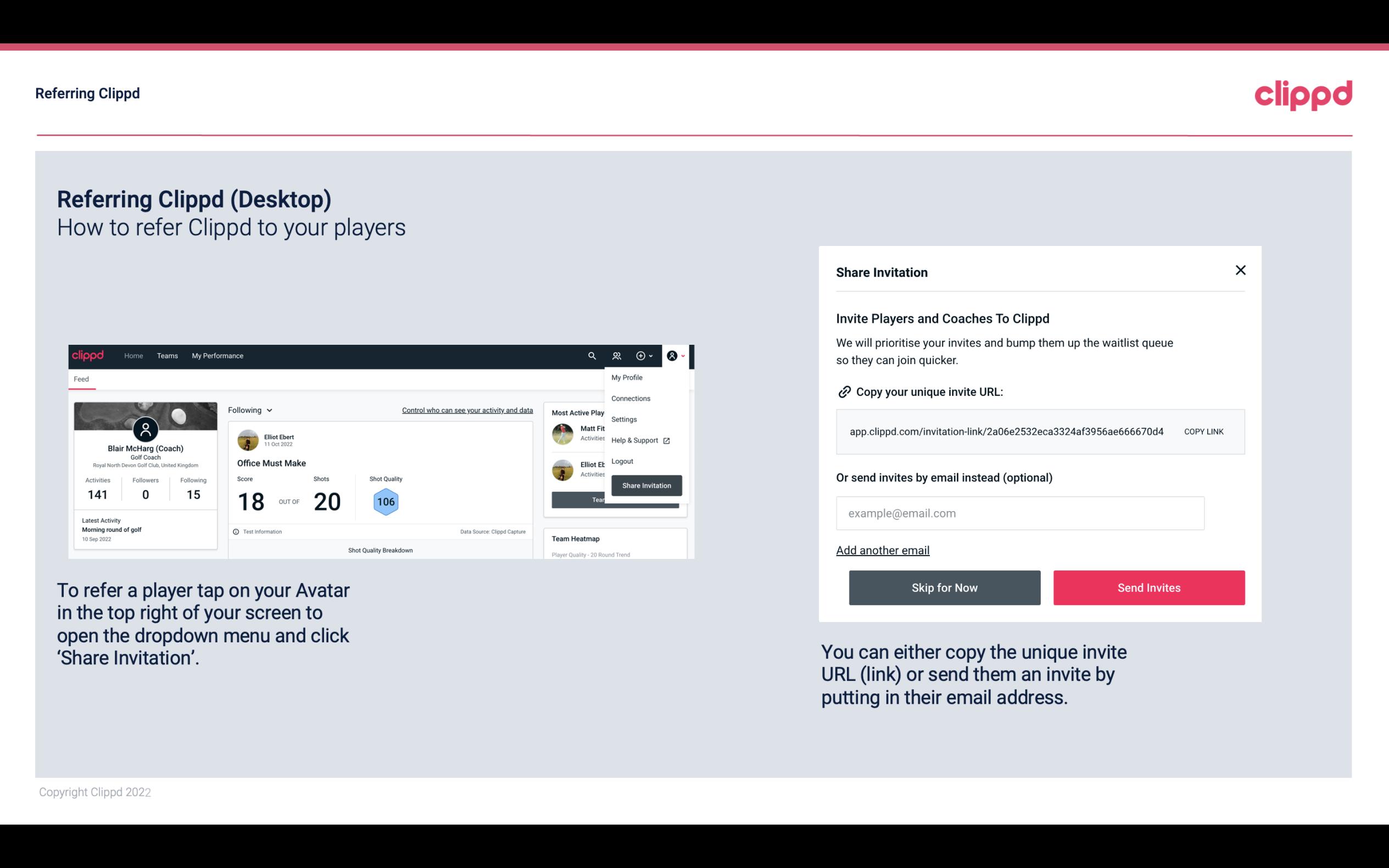Open the settings dropdown menu item
Screen dimensions: 1389x868
click(x=623, y=419)
